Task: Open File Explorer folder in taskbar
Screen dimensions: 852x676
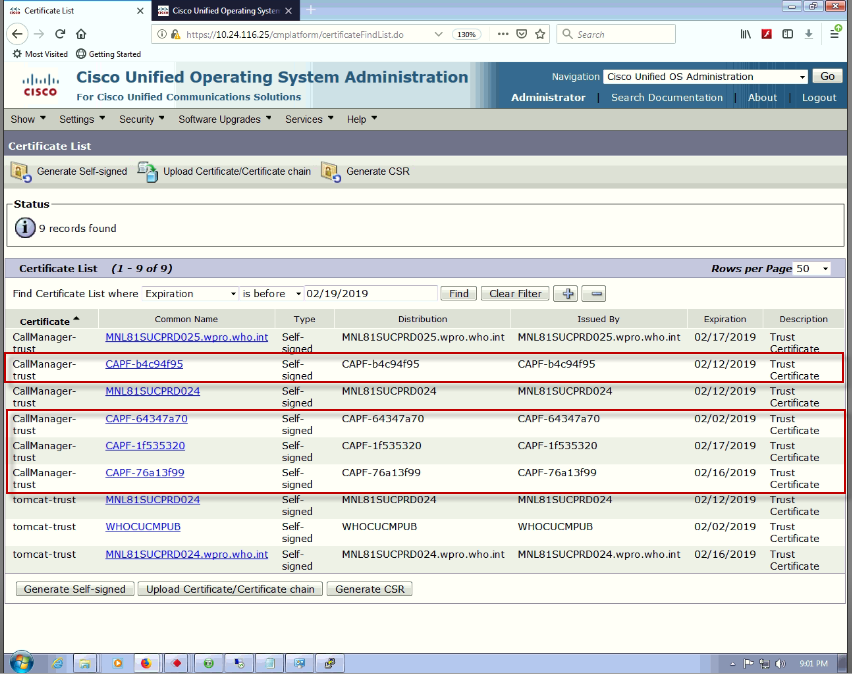Action: [85, 664]
